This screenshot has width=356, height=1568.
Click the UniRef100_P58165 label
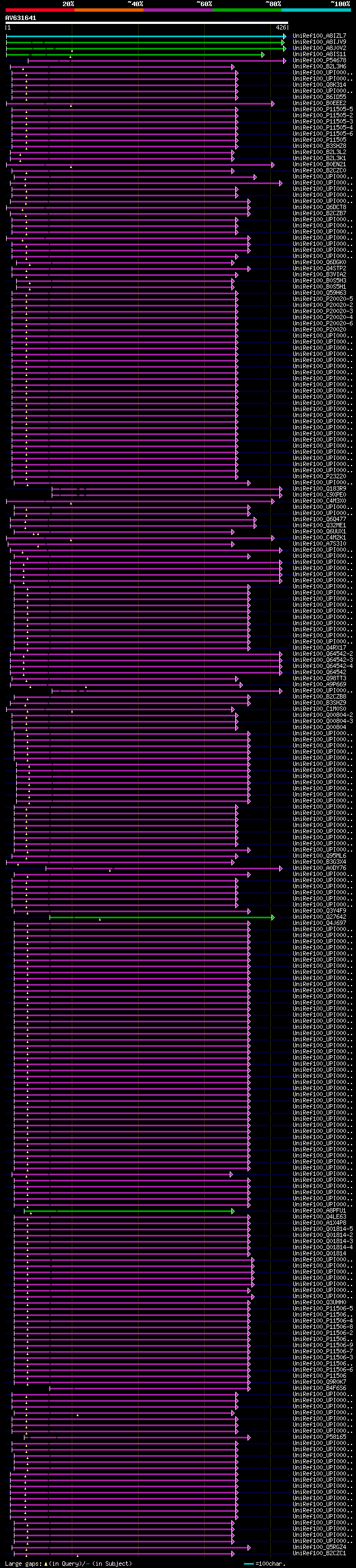tap(319, 1437)
